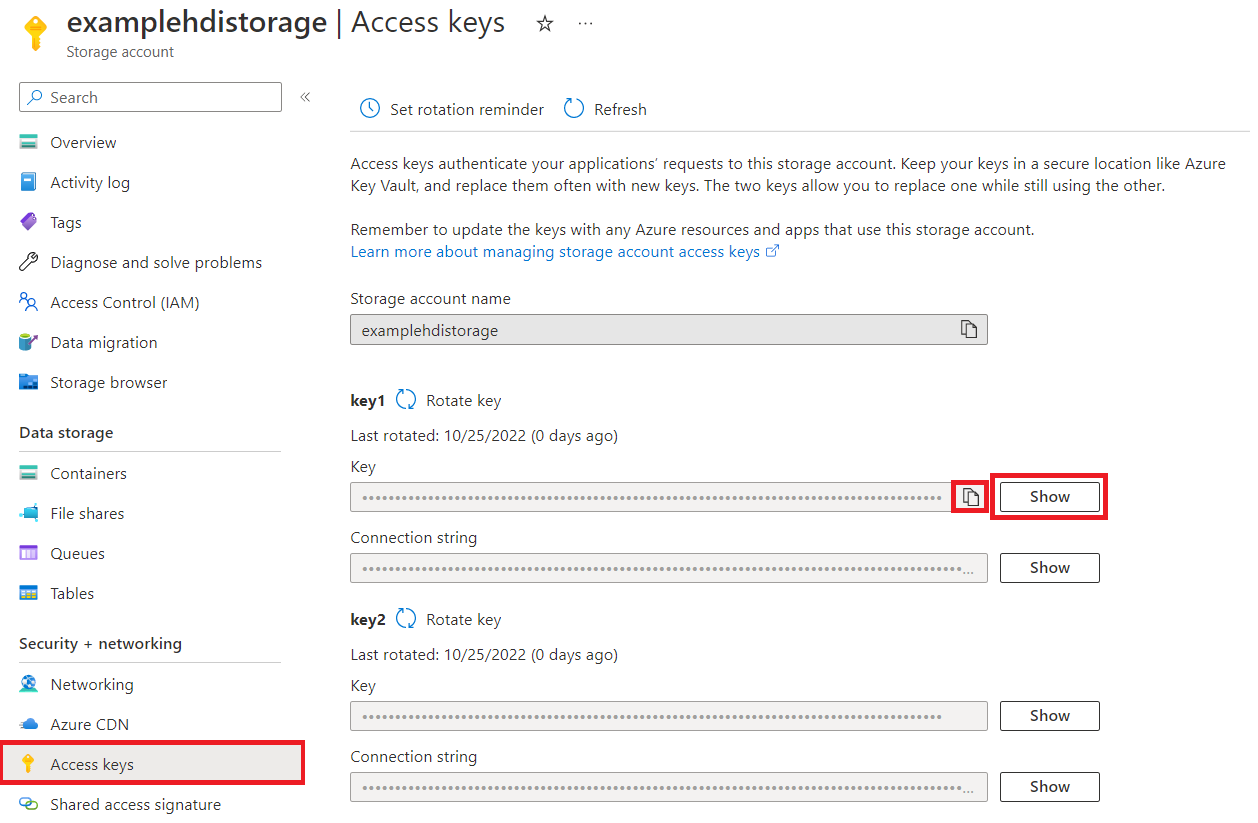
Task: Open Learn more about managing access keys link
Action: pos(555,252)
